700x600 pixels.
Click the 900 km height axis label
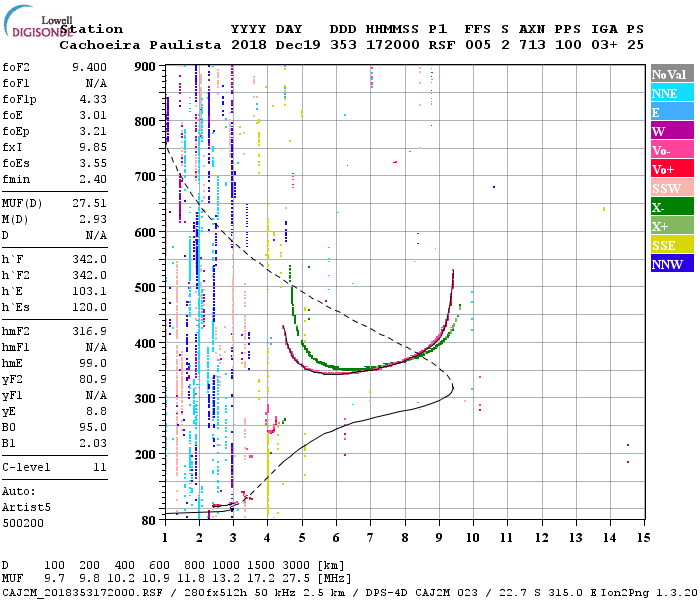tap(145, 67)
